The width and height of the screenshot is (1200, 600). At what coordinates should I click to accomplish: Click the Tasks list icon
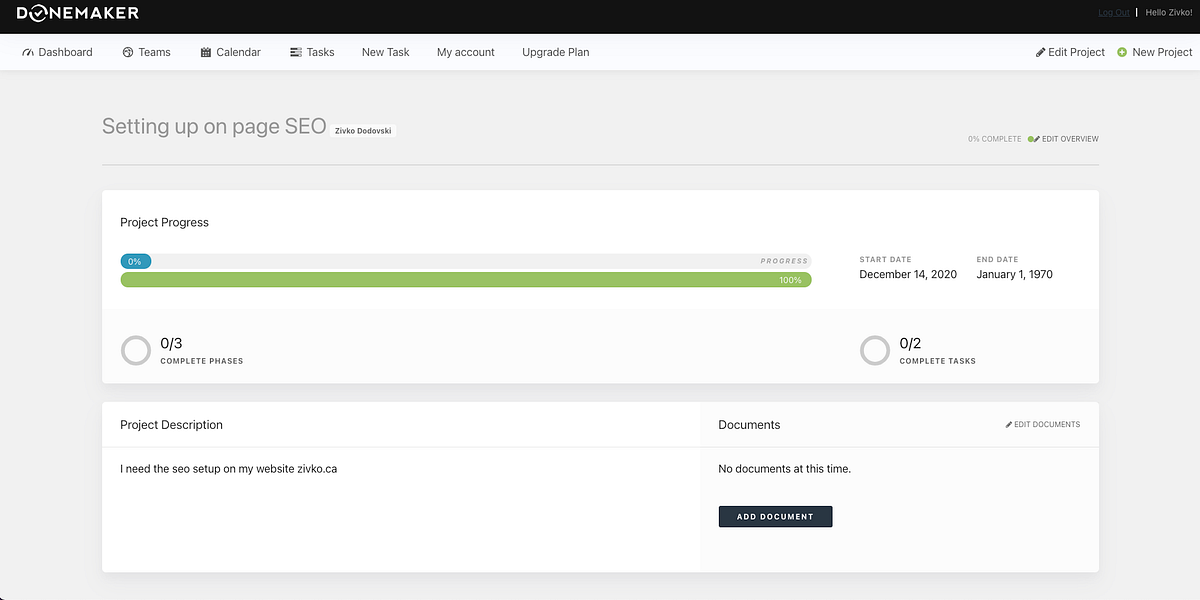[x=296, y=52]
